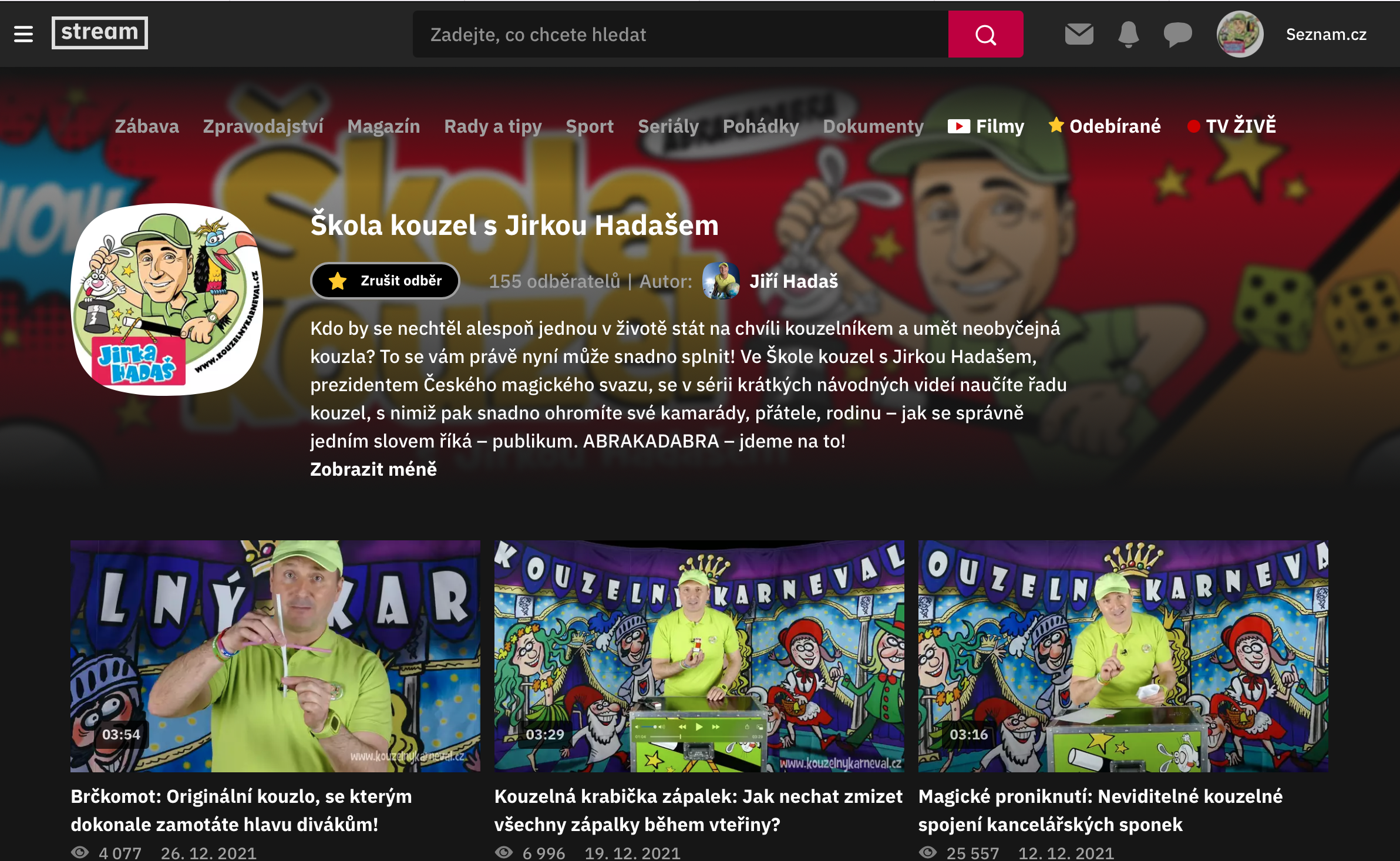Image resolution: width=1400 pixels, height=861 pixels.
Task: Click the 03:29 duration badge
Action: (545, 734)
